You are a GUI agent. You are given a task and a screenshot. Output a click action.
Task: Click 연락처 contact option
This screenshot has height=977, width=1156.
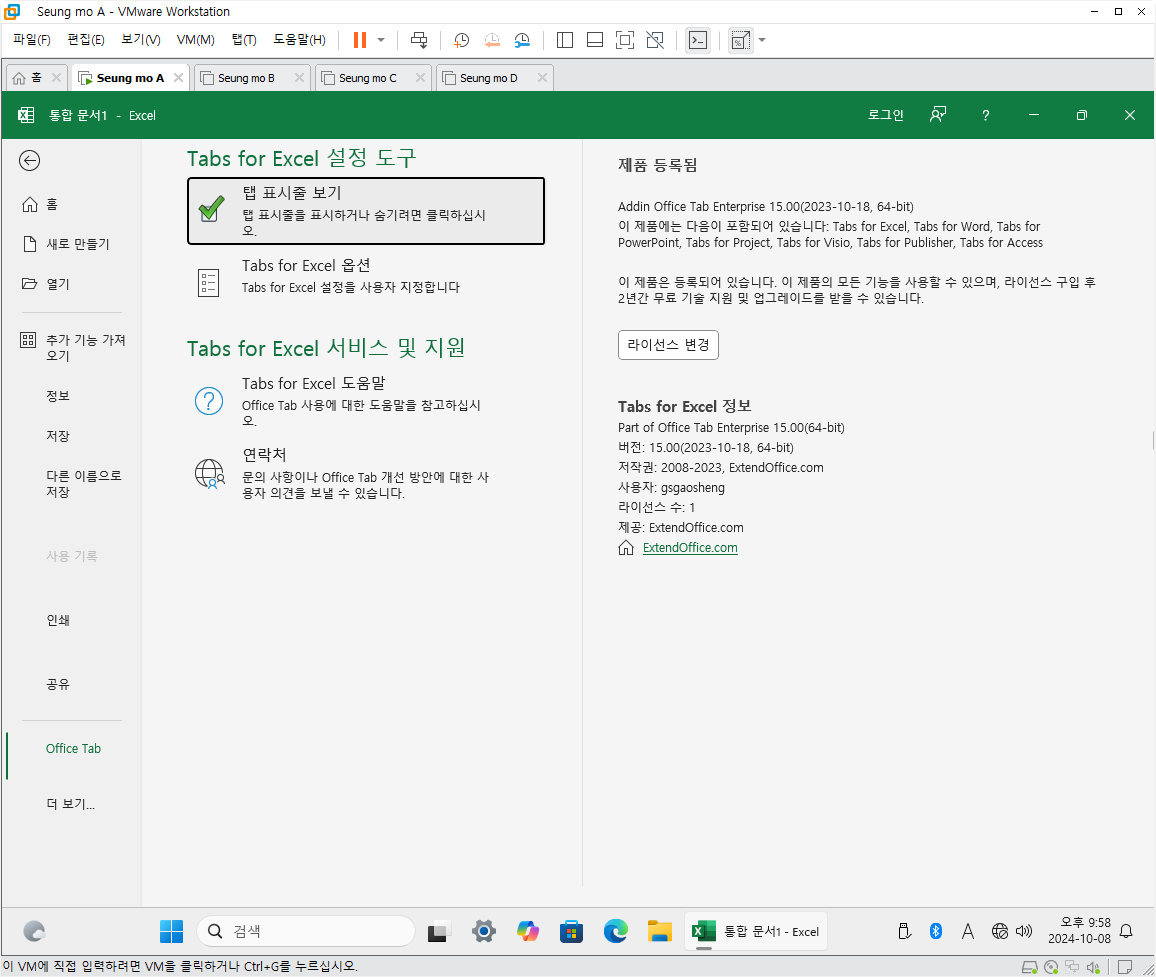coord(366,473)
